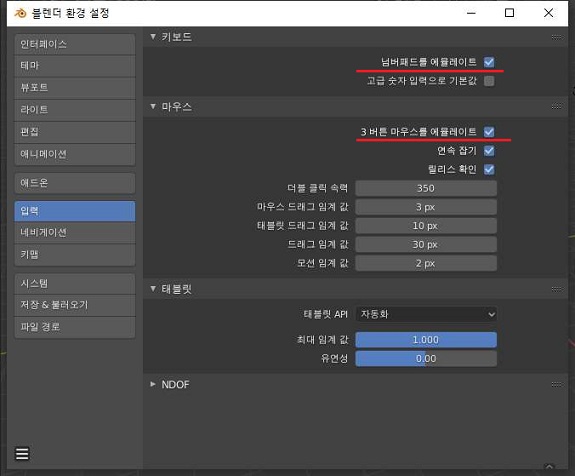Uncheck the 연속 잡기 checkbox
The height and width of the screenshot is (476, 575).
pos(489,151)
